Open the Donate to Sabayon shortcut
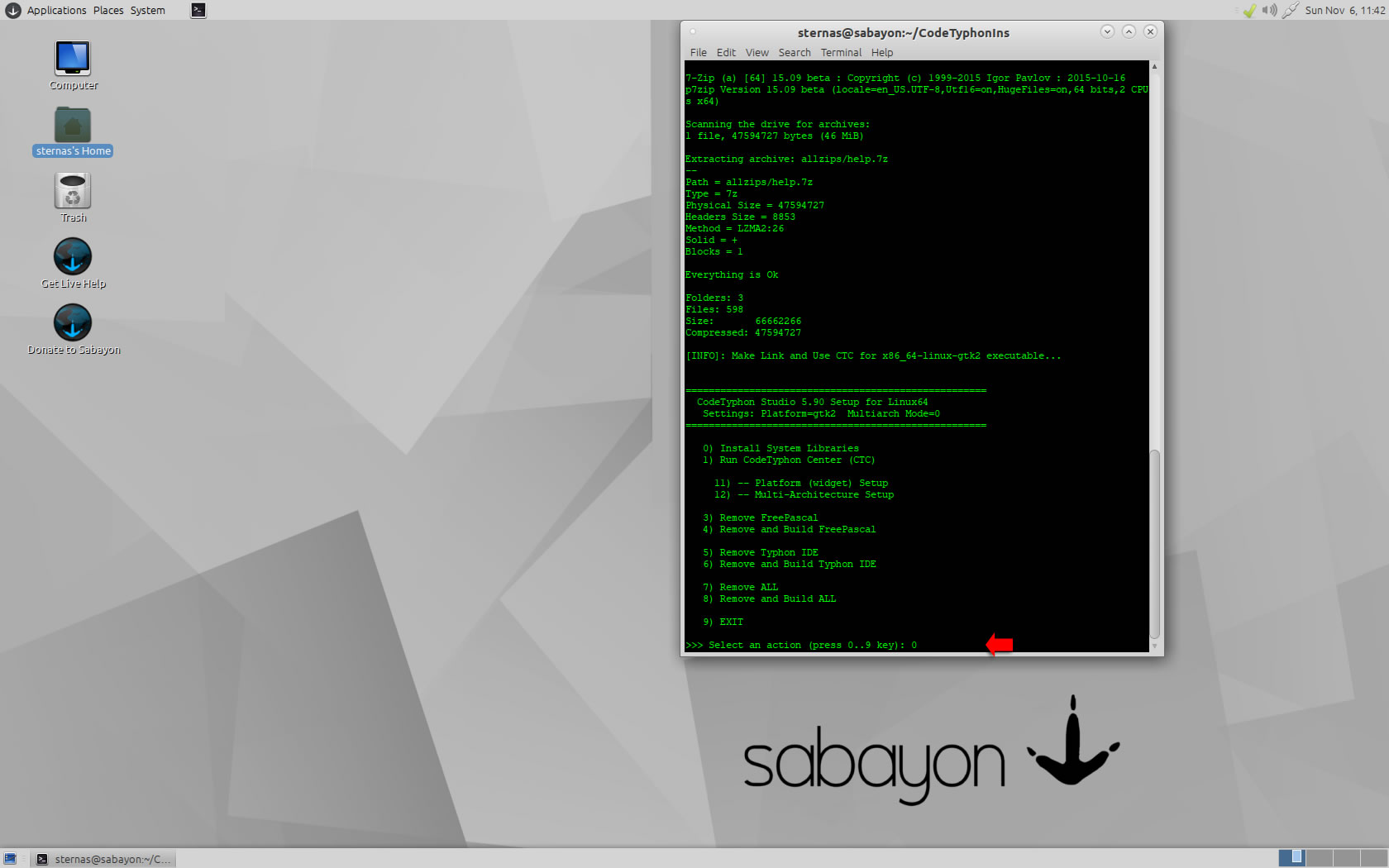Image resolution: width=1389 pixels, height=868 pixels. click(x=73, y=330)
